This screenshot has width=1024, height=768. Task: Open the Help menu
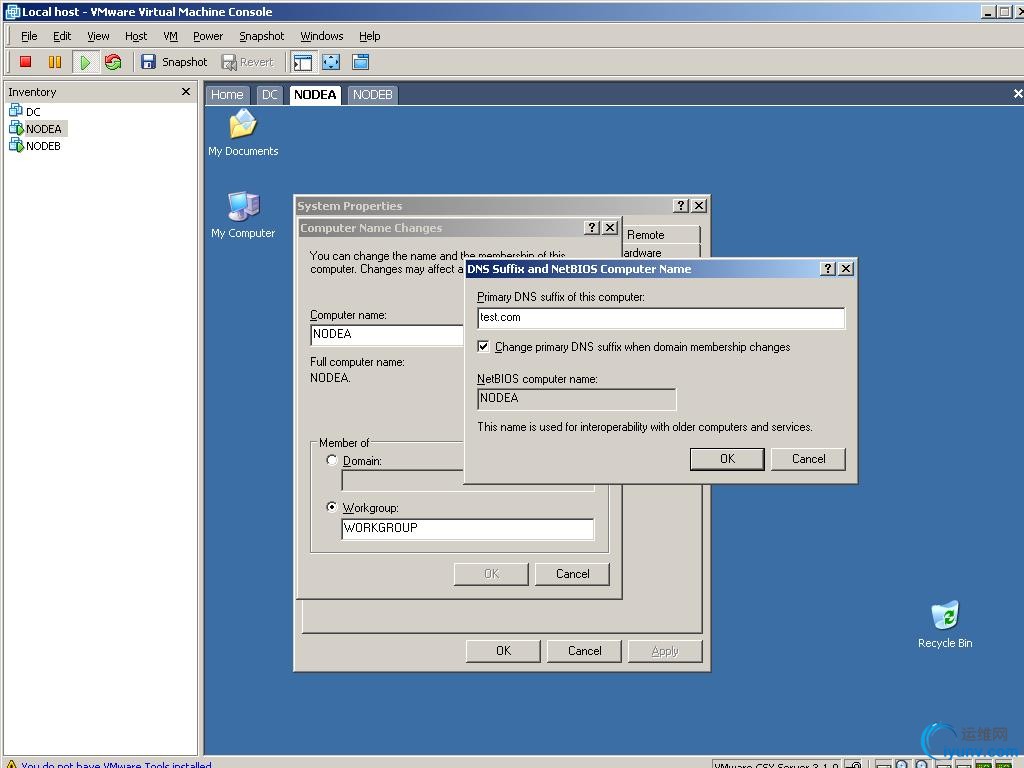coord(369,36)
